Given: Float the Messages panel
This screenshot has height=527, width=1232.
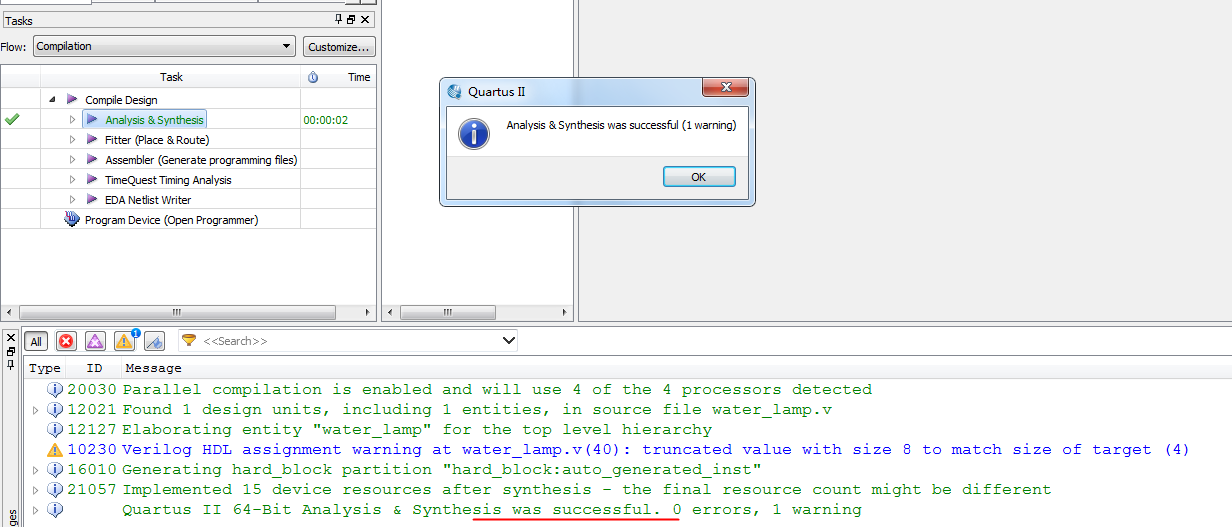Looking at the screenshot, I should tap(11, 352).
